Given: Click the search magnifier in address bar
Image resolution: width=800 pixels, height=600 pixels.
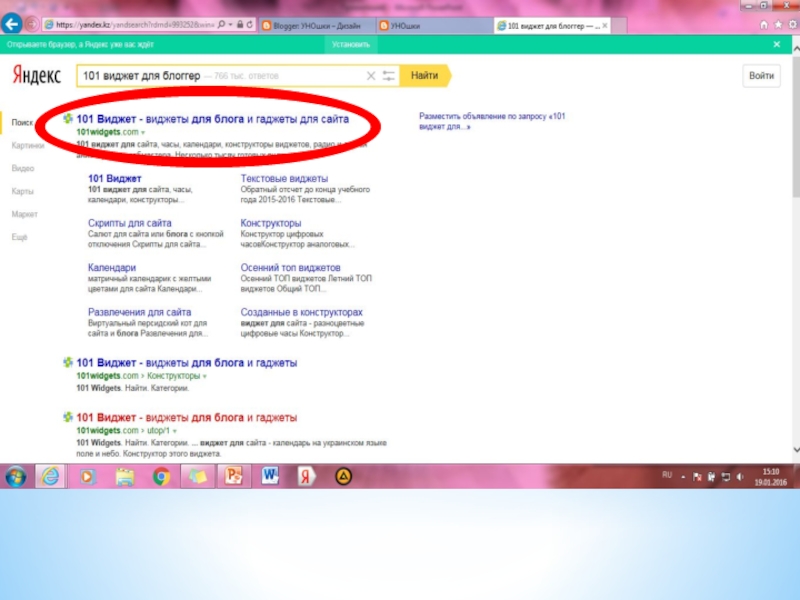Looking at the screenshot, I should click(221, 24).
